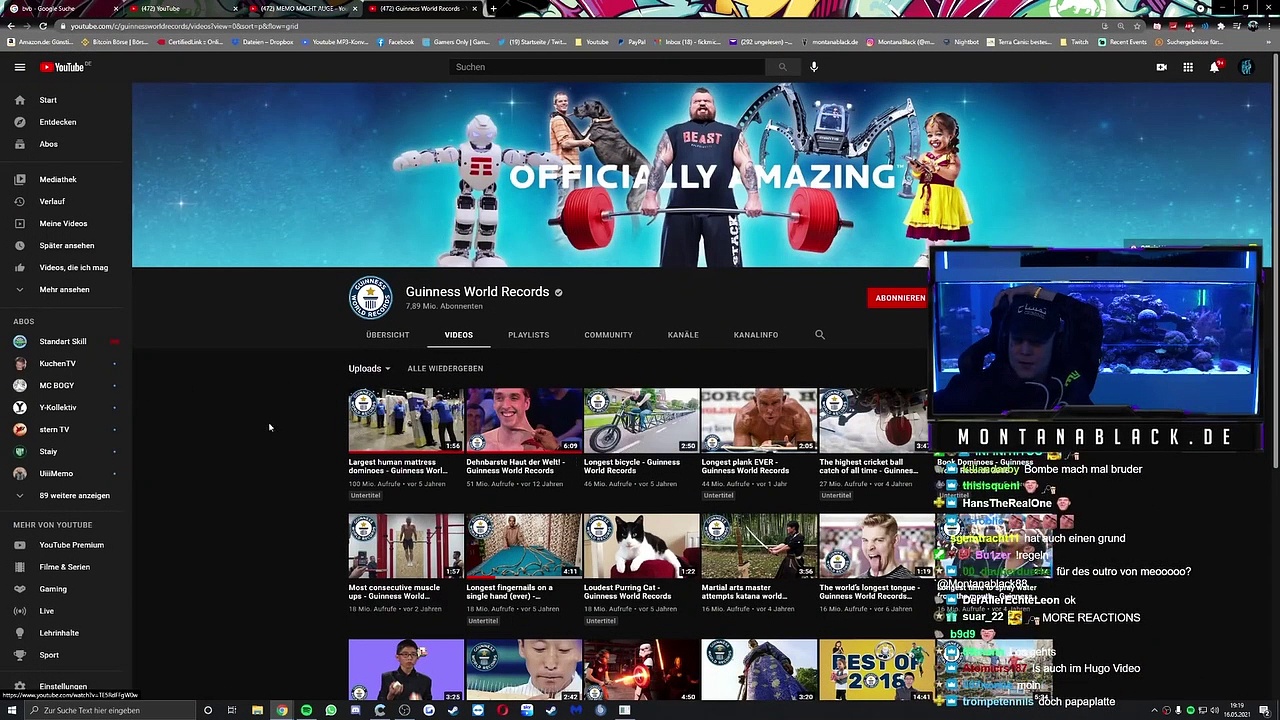
Task: Click the red Abonnieren button
Action: (x=899, y=298)
